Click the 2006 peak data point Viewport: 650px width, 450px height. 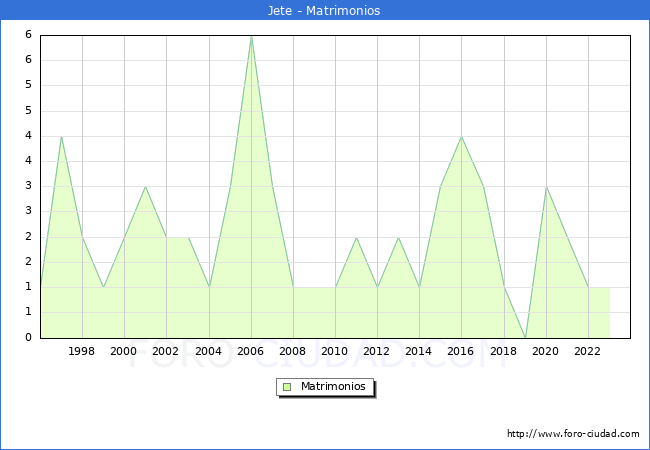click(251, 37)
